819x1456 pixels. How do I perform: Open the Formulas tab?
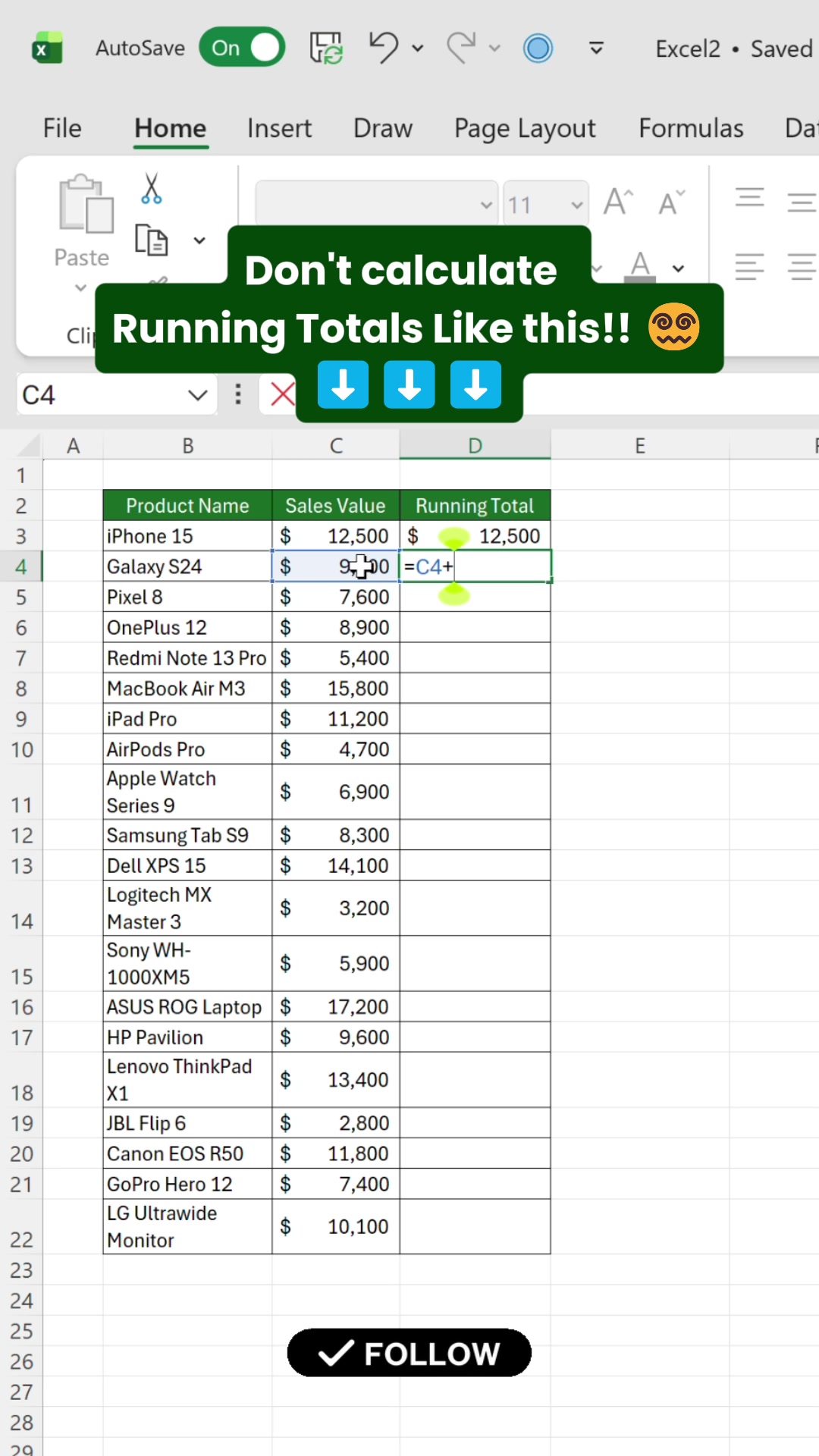tap(691, 128)
